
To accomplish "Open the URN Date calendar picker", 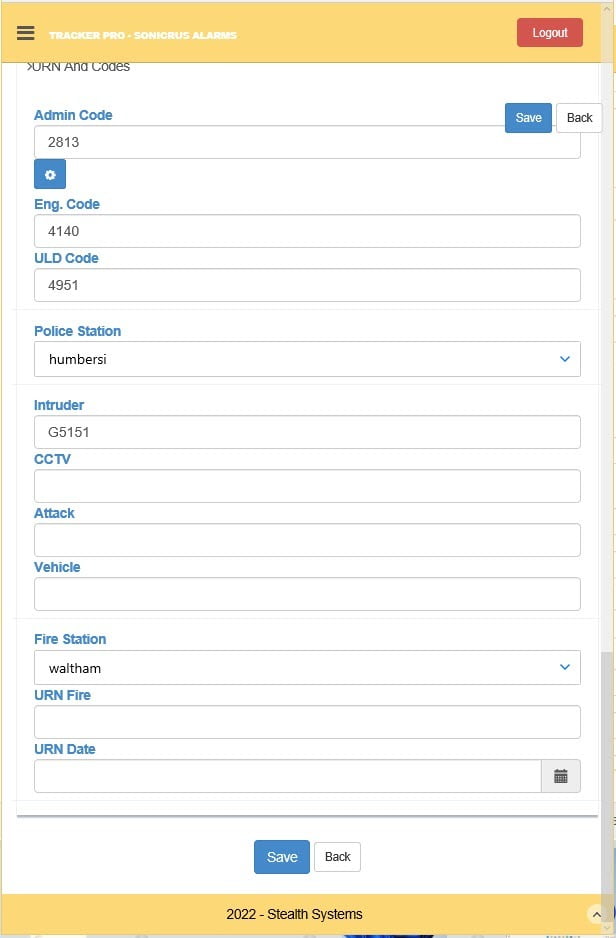I will tap(560, 776).
